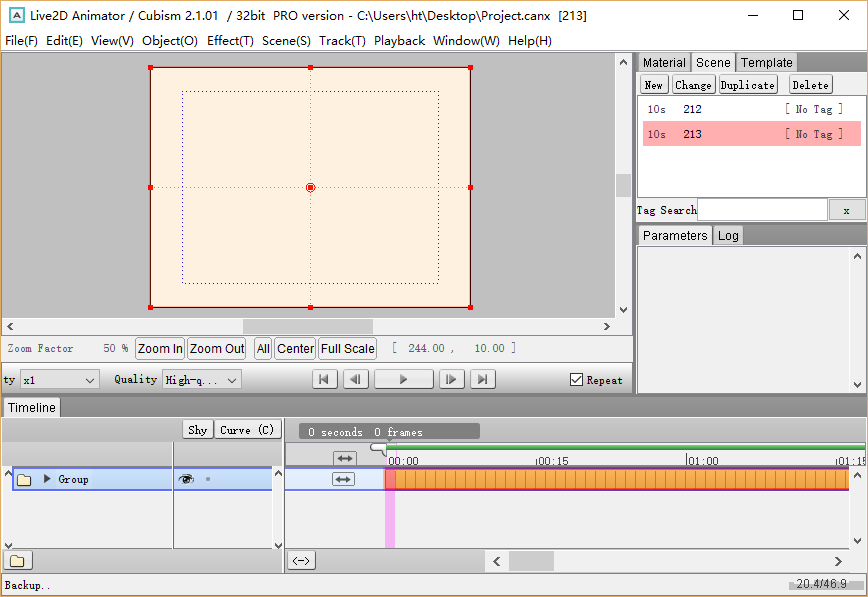Click the timeline playhead marker
The height and width of the screenshot is (597, 868).
click(379, 448)
